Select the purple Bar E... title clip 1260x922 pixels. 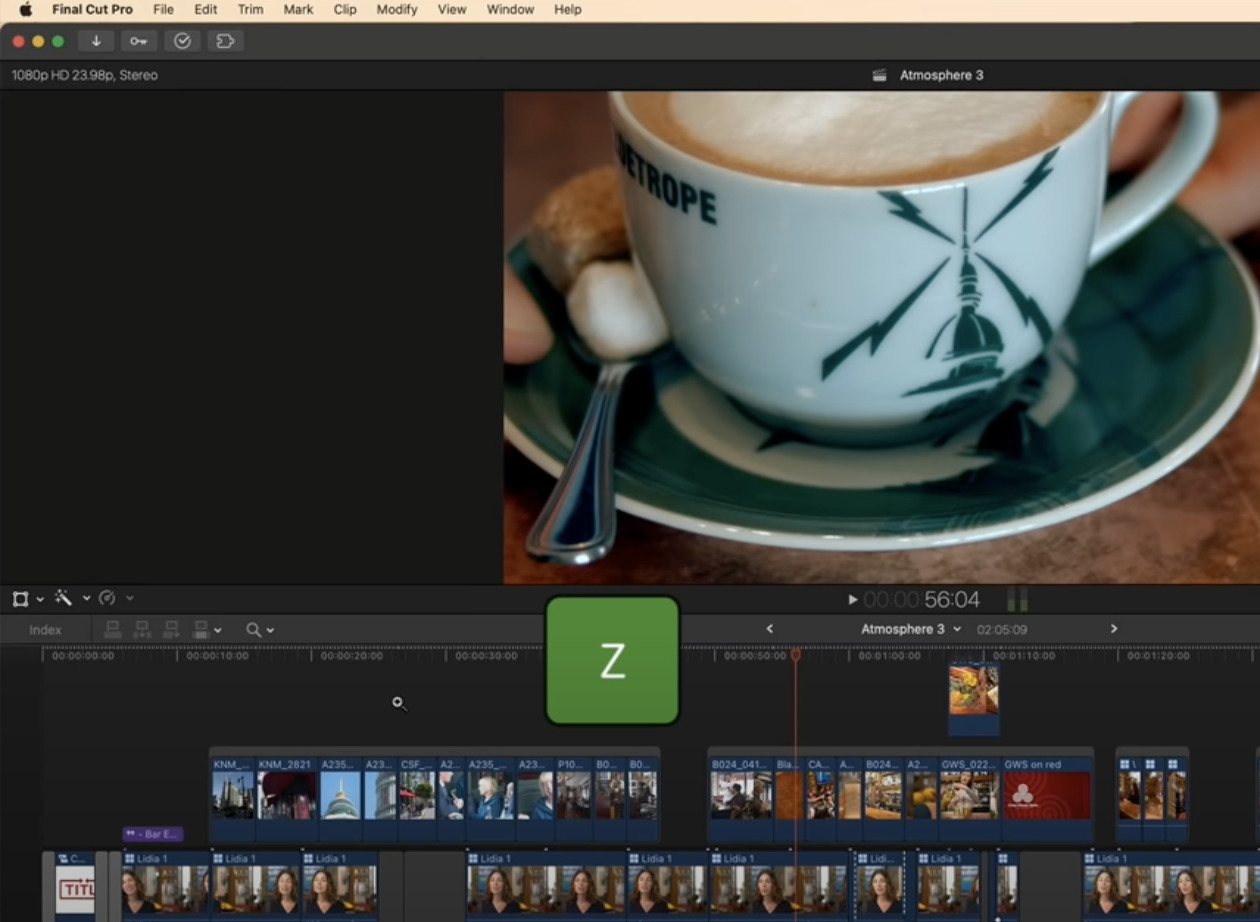pyautogui.click(x=153, y=834)
